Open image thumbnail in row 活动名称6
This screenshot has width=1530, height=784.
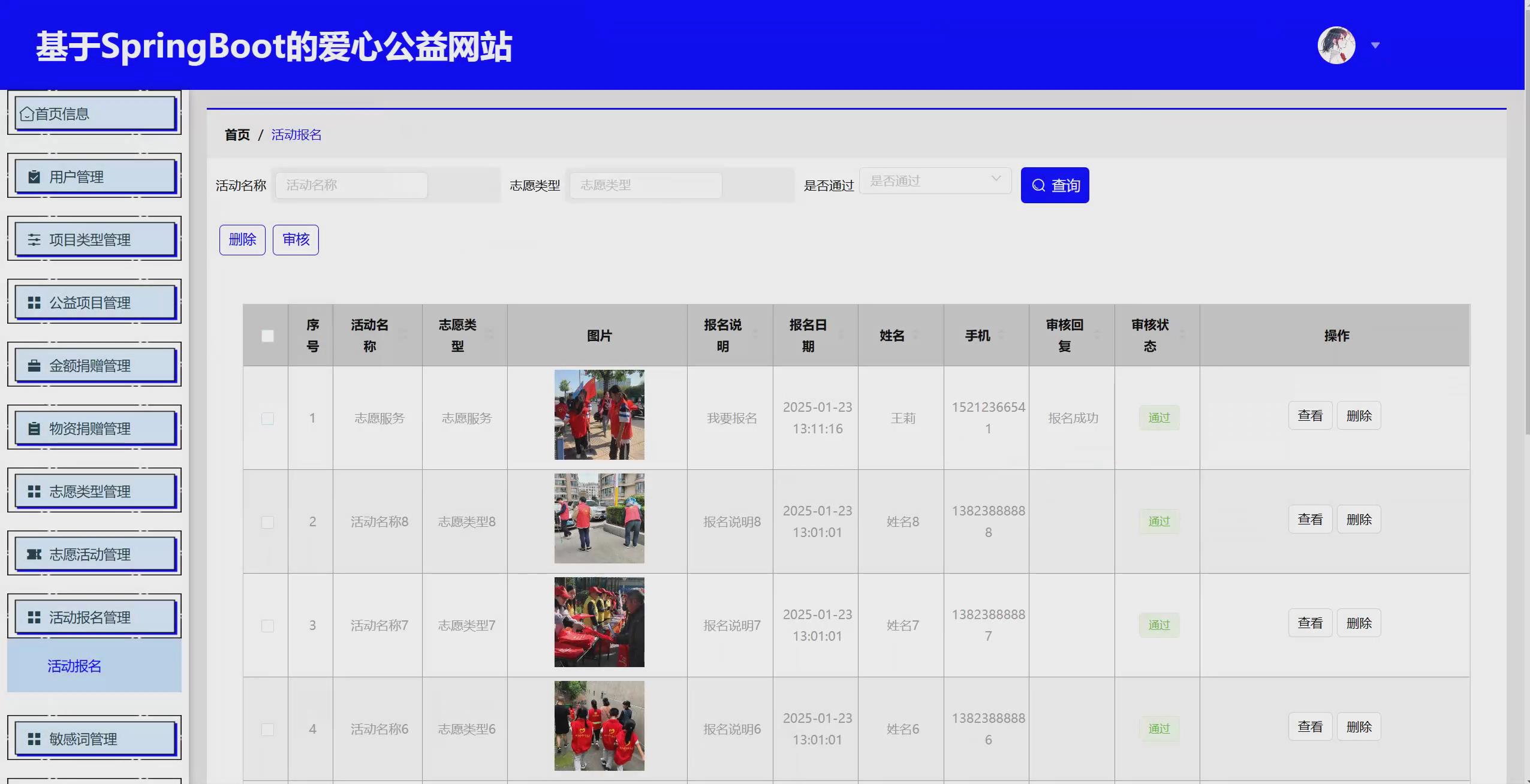coord(599,726)
